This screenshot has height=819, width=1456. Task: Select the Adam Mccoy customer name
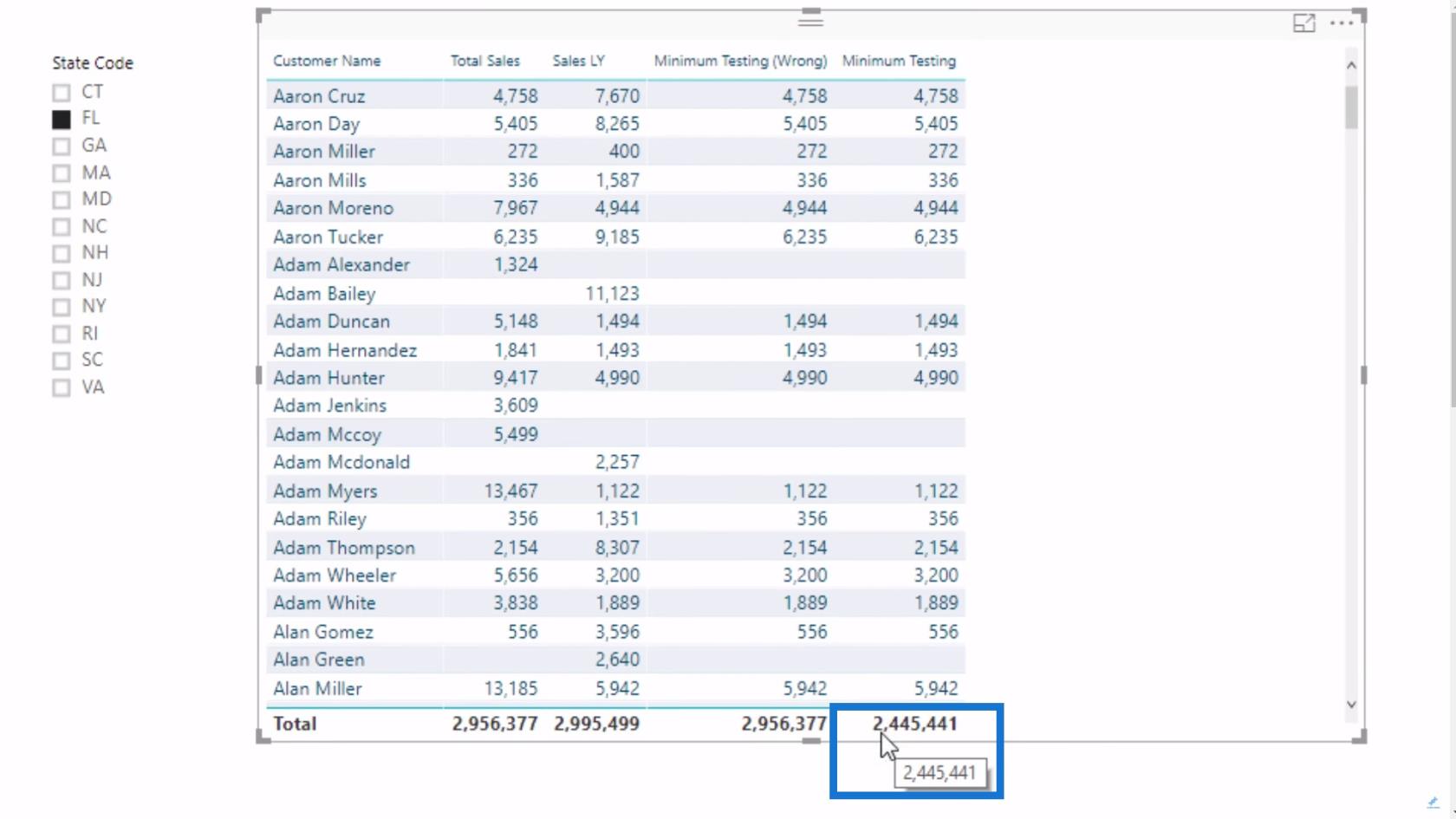[x=327, y=434]
